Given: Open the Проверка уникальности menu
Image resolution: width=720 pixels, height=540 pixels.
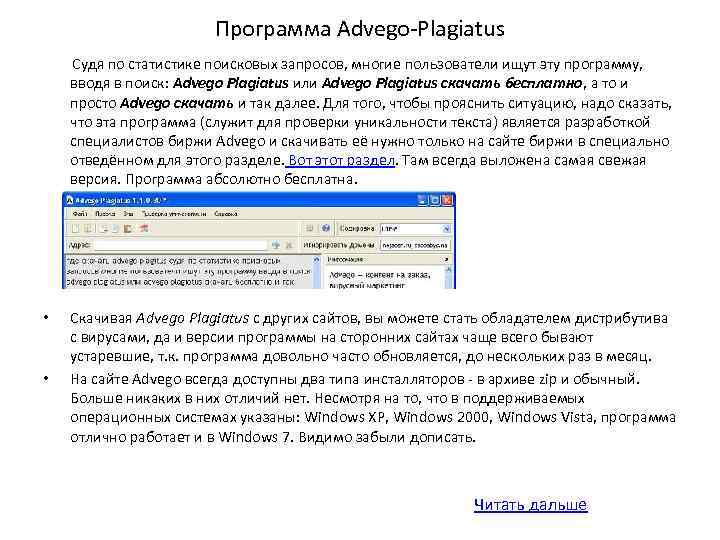Looking at the screenshot, I should pyautogui.click(x=174, y=214).
